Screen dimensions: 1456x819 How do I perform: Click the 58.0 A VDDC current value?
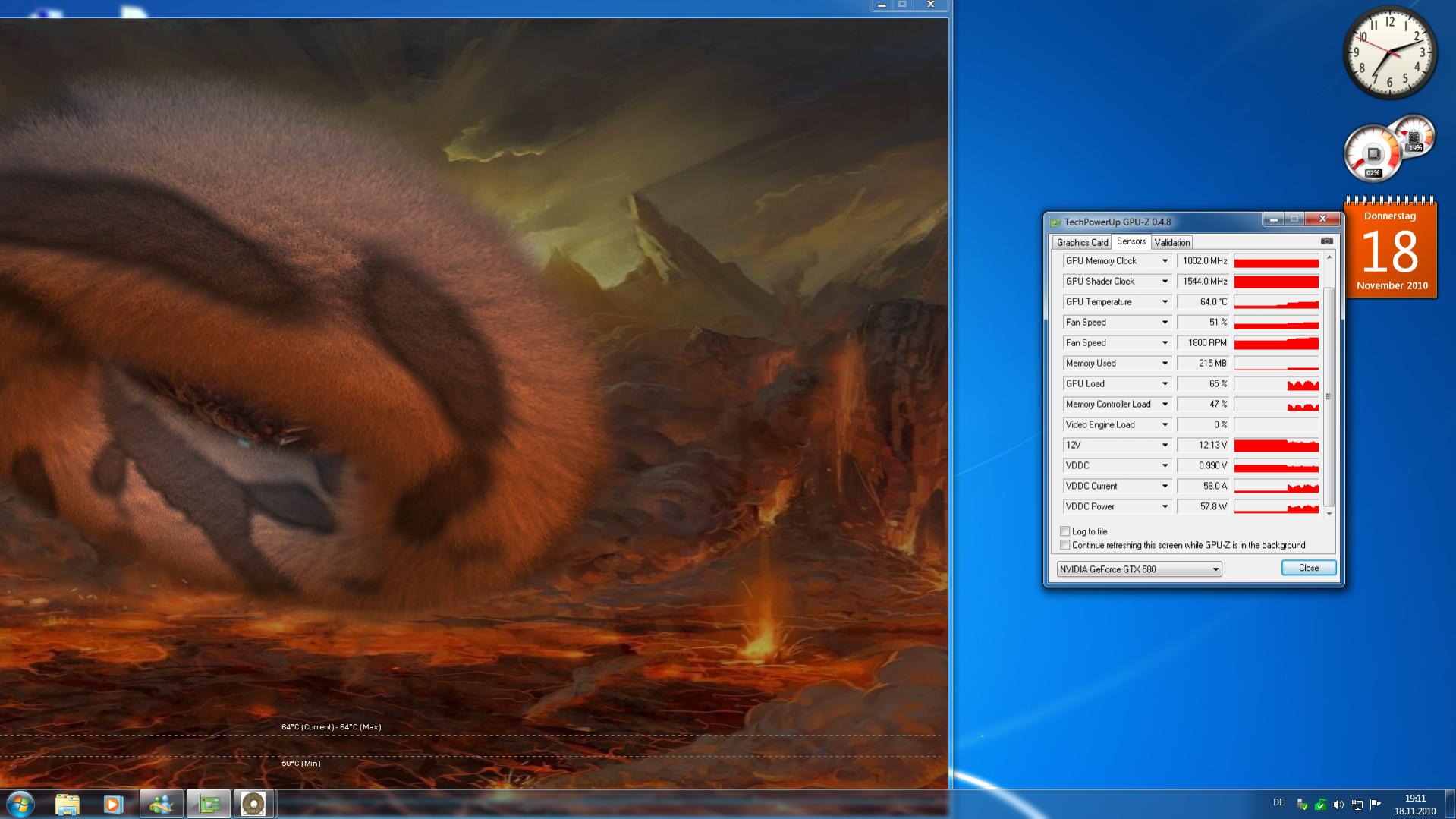(1203, 487)
